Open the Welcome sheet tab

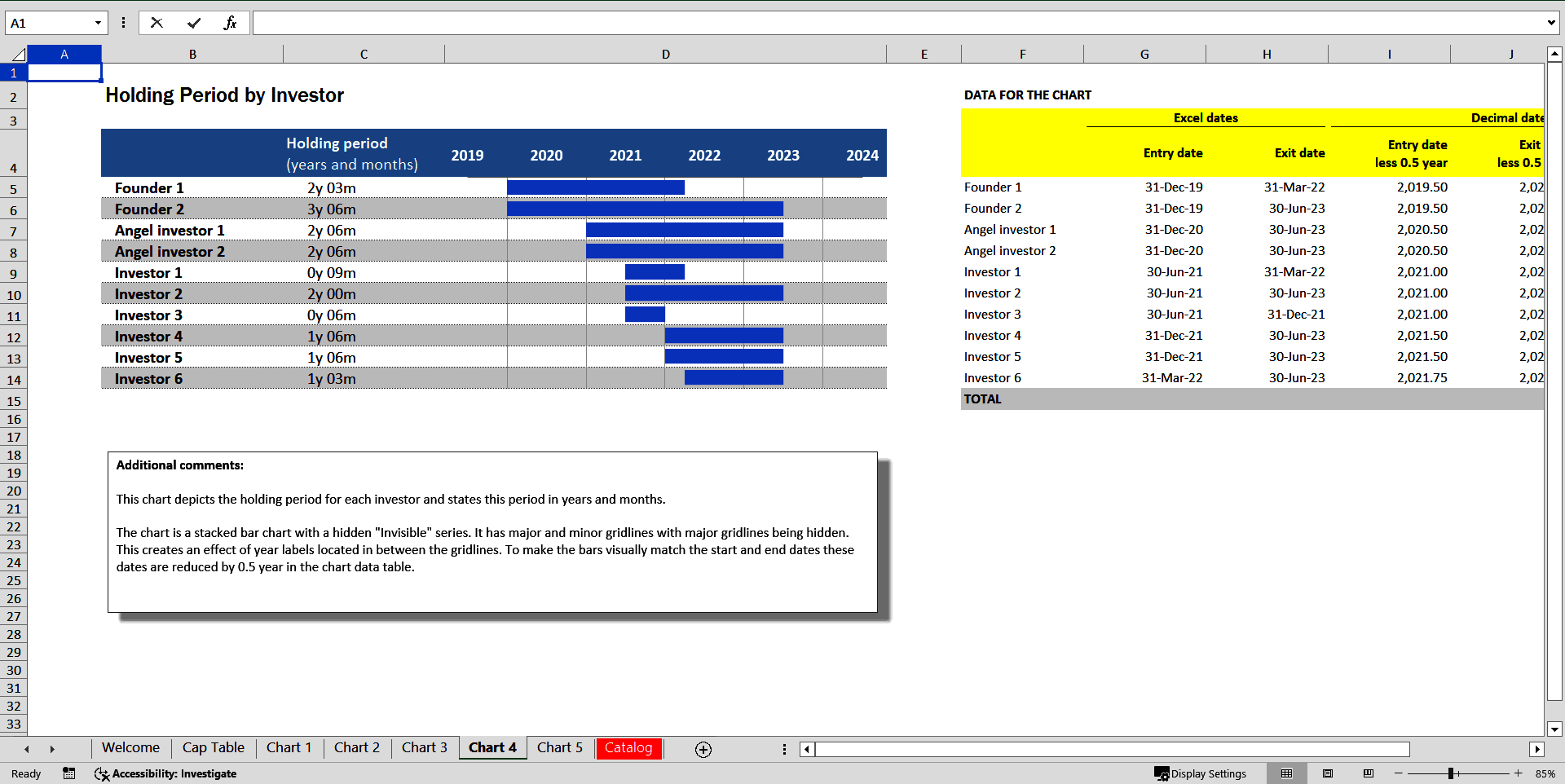coord(130,748)
